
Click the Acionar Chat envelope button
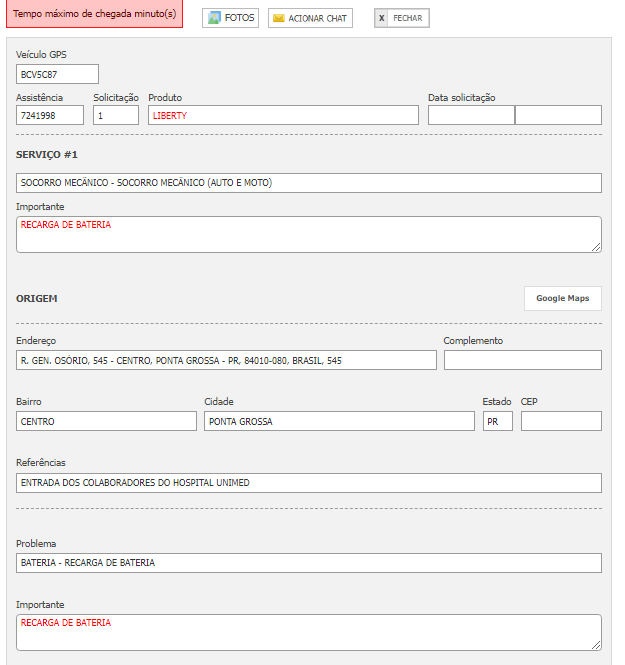[310, 18]
